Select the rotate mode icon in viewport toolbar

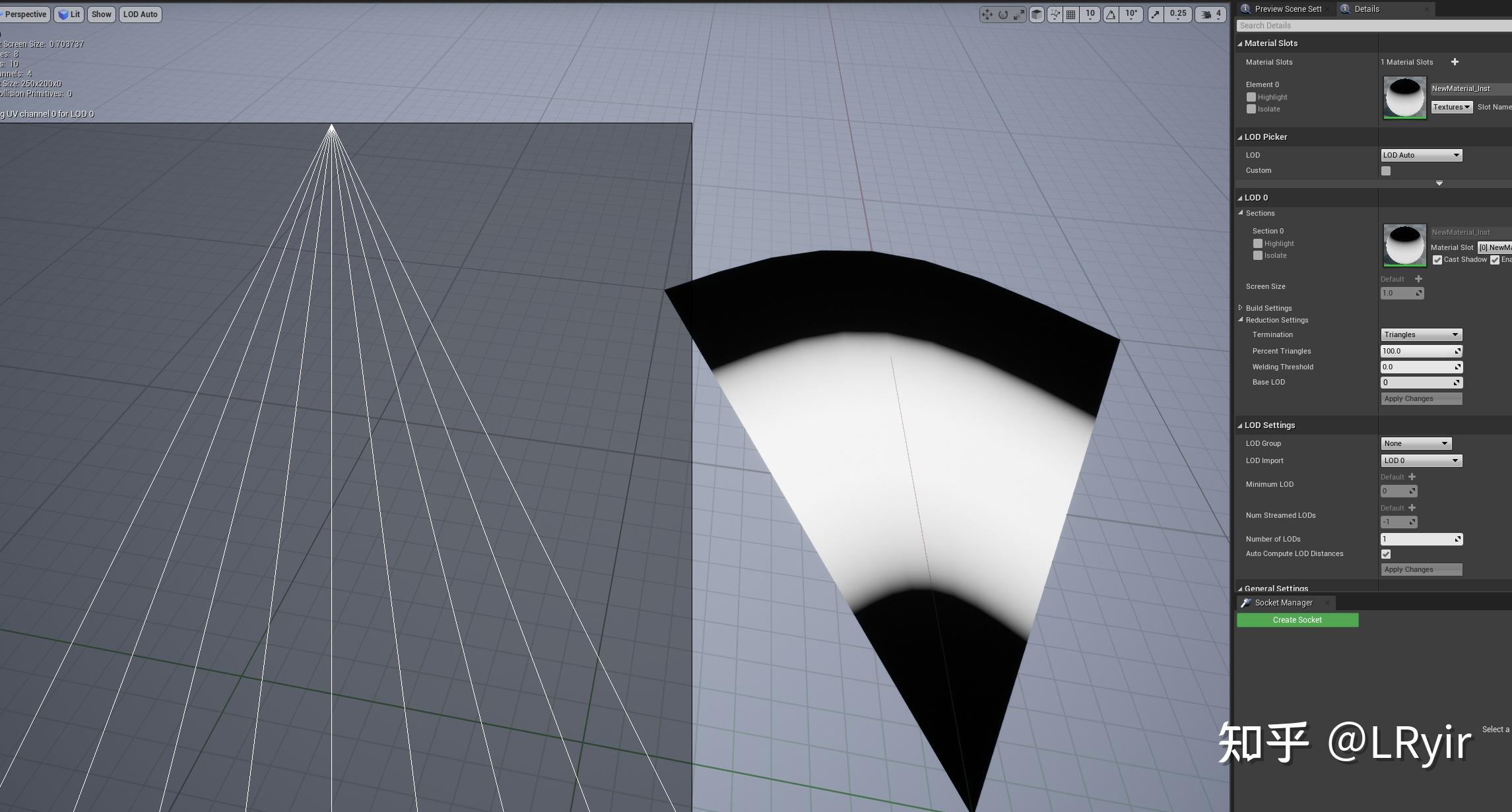[1003, 14]
